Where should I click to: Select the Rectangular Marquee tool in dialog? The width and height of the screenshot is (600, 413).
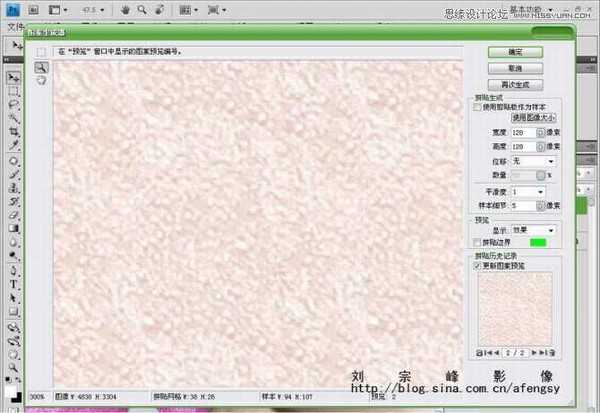point(41,51)
